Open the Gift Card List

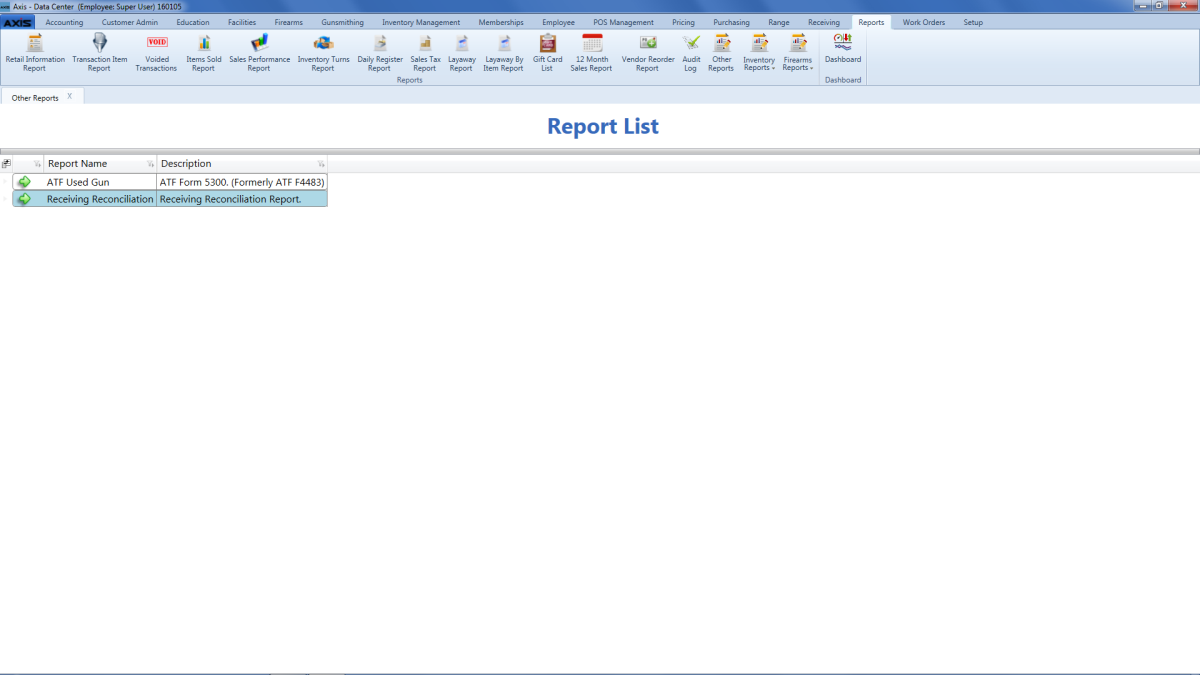(x=547, y=52)
